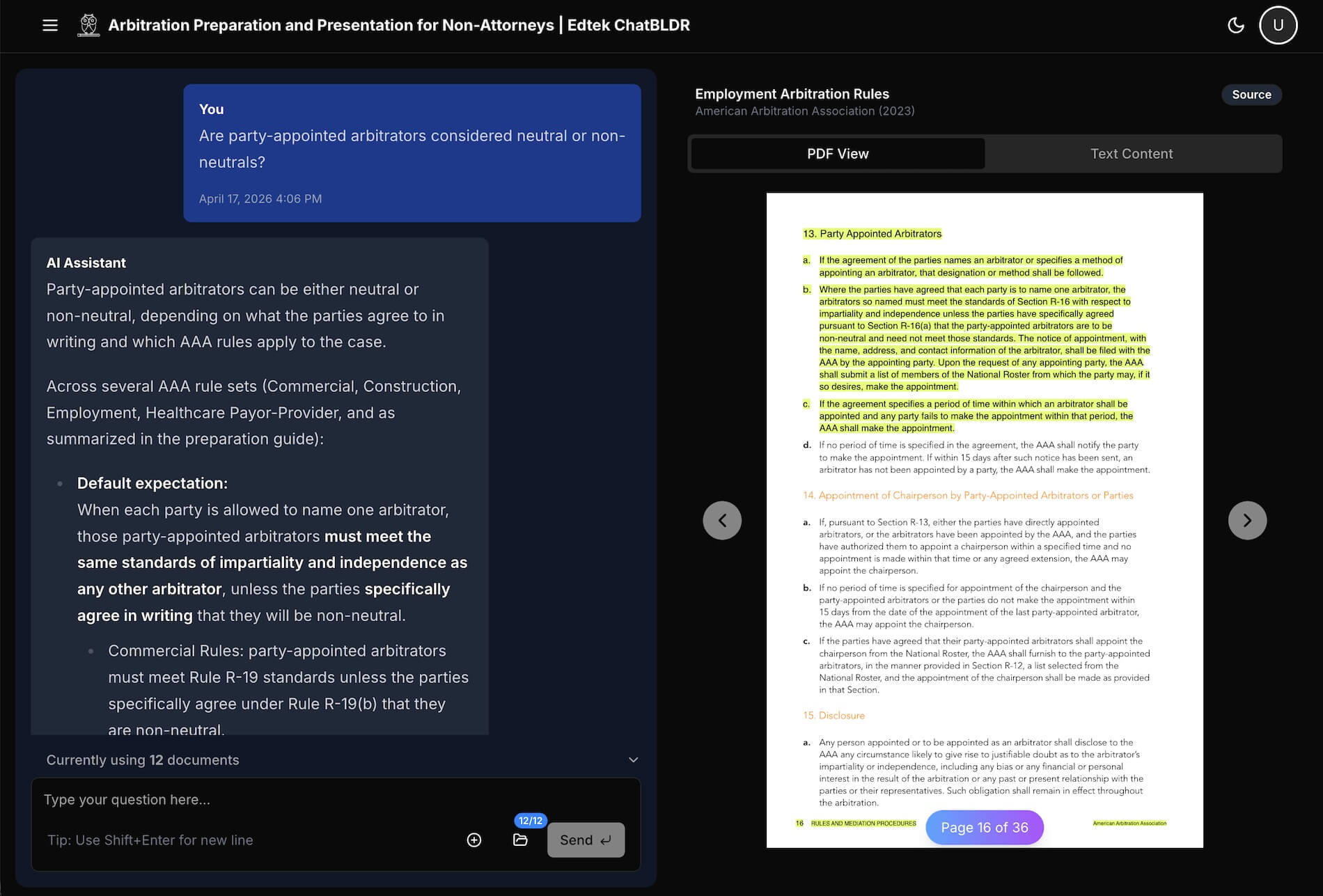1323x896 pixels.
Task: Collapse the Currently using 12 documents panel
Action: coord(633,760)
